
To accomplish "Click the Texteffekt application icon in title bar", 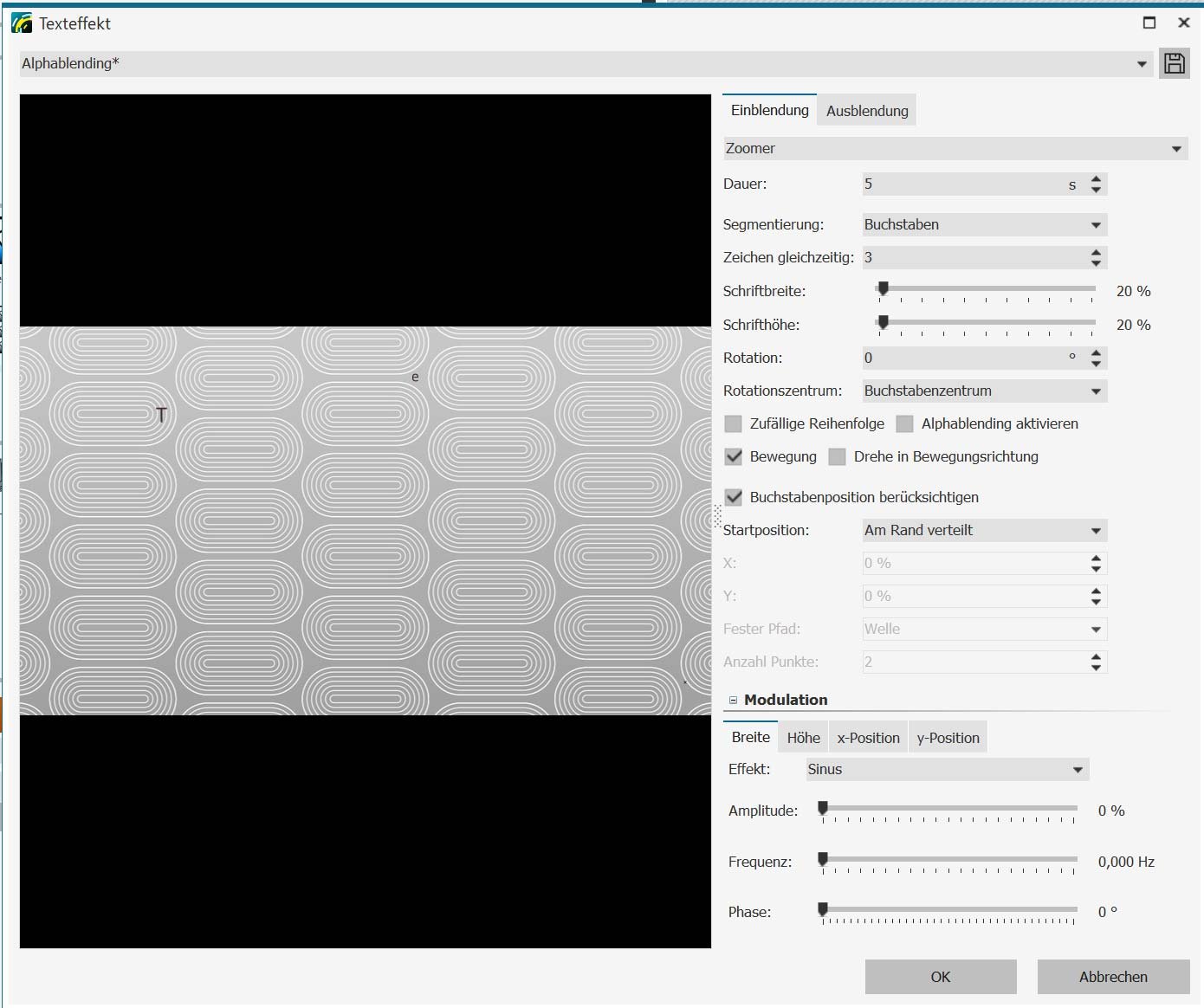I will pyautogui.click(x=22, y=23).
